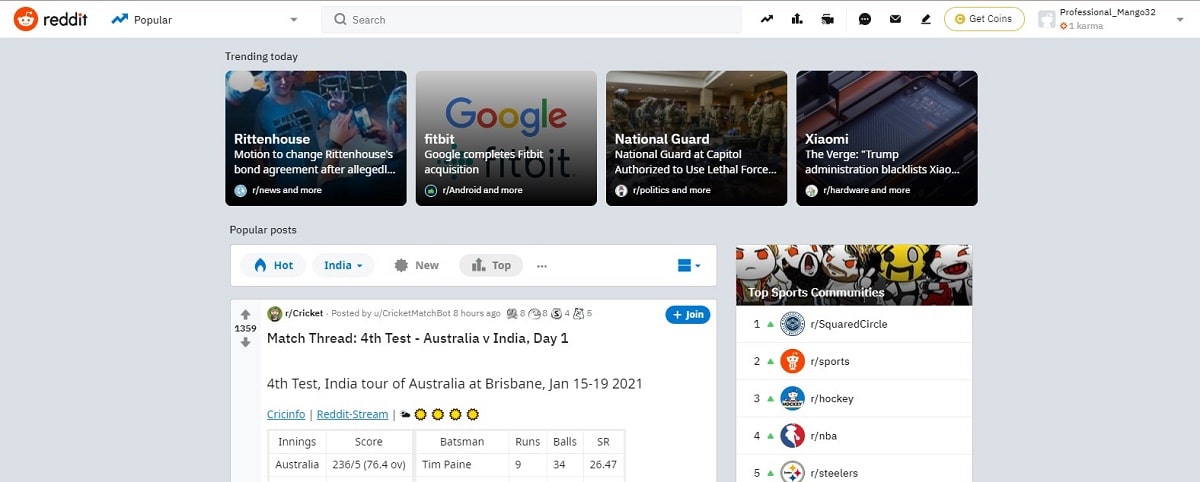This screenshot has width=1200, height=482.
Task: Open the messages envelope icon
Action: coord(895,19)
